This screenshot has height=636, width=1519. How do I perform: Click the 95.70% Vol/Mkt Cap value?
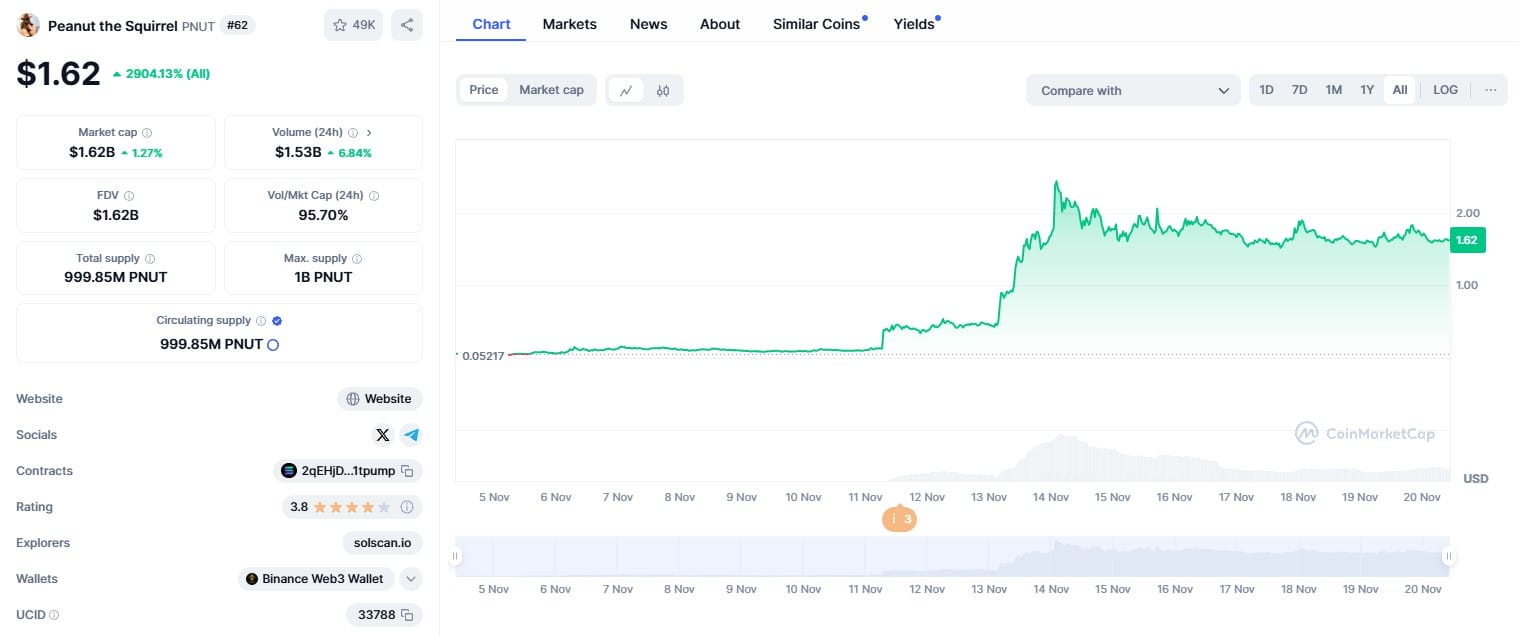pos(323,215)
